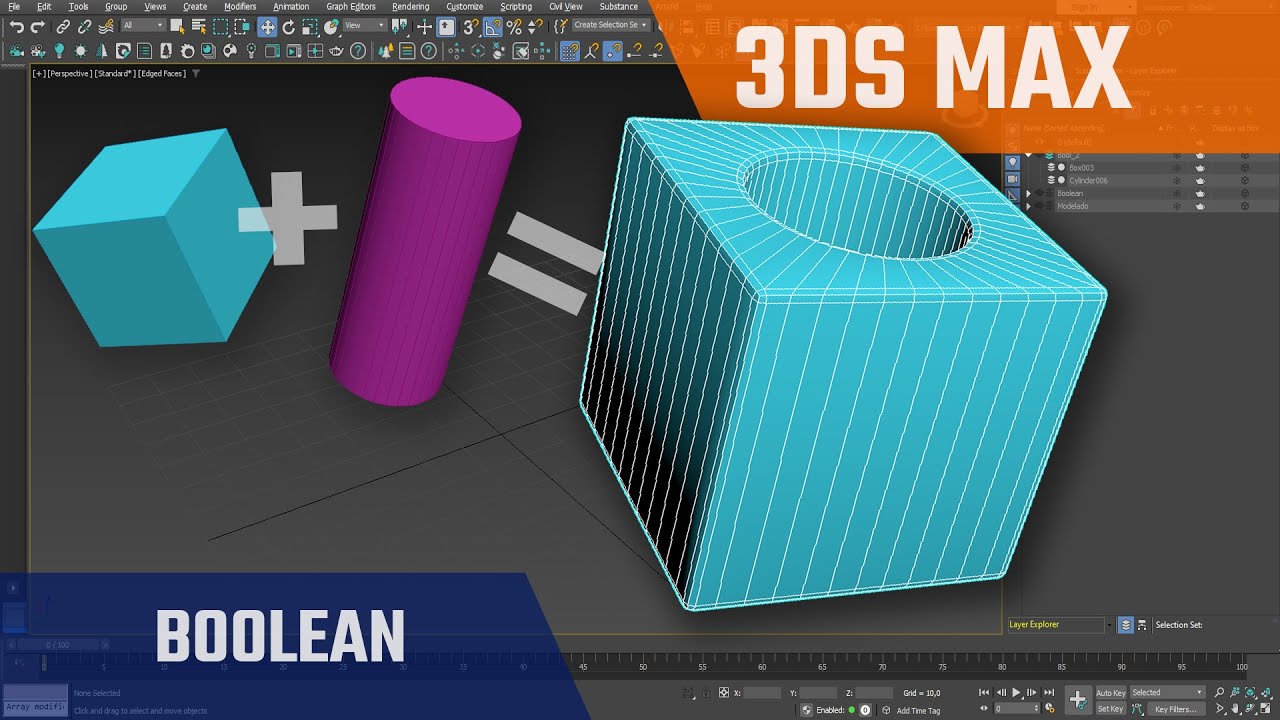The width and height of the screenshot is (1280, 720).
Task: Click the help question mark after teapot icon
Action: tap(358, 50)
